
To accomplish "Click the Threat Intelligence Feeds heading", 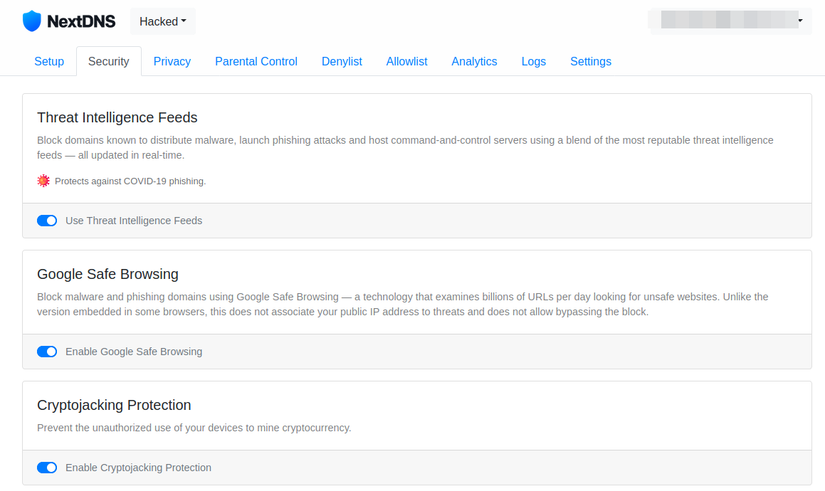I will [x=117, y=117].
